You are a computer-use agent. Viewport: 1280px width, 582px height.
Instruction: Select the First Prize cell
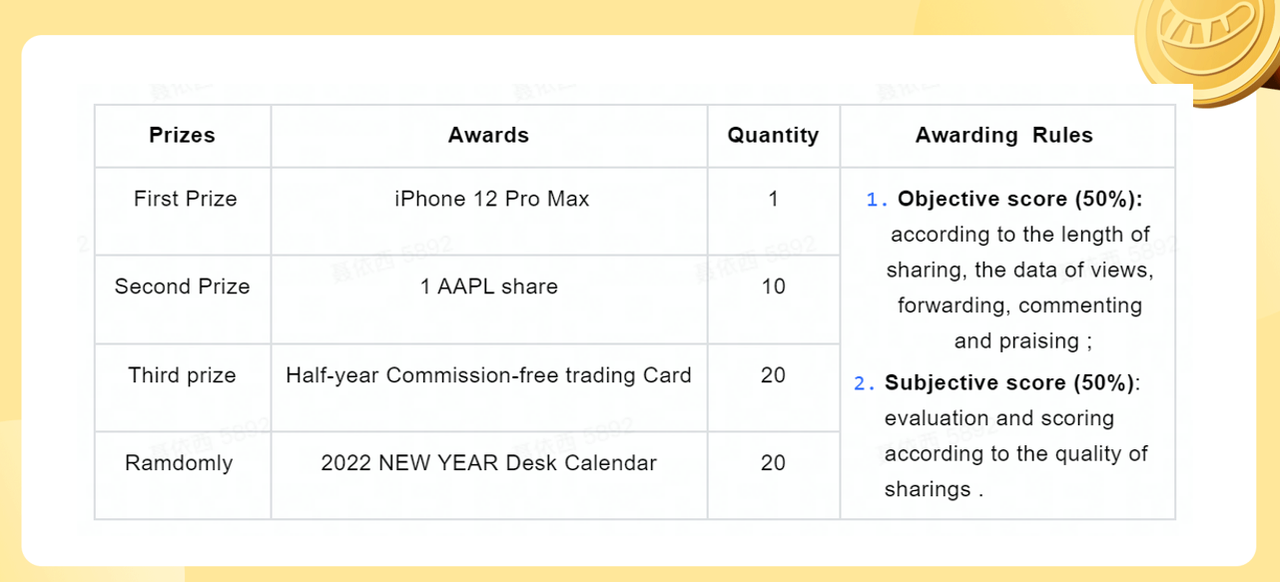pos(185,199)
